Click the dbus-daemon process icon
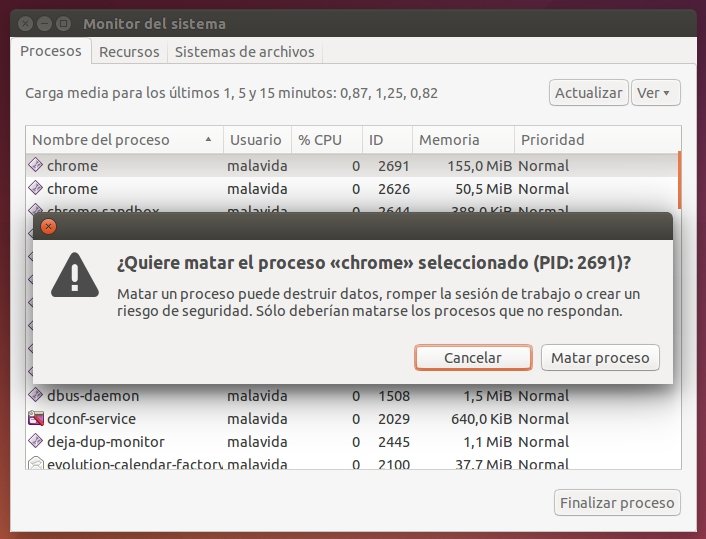Viewport: 706px width, 539px height. (x=36, y=395)
